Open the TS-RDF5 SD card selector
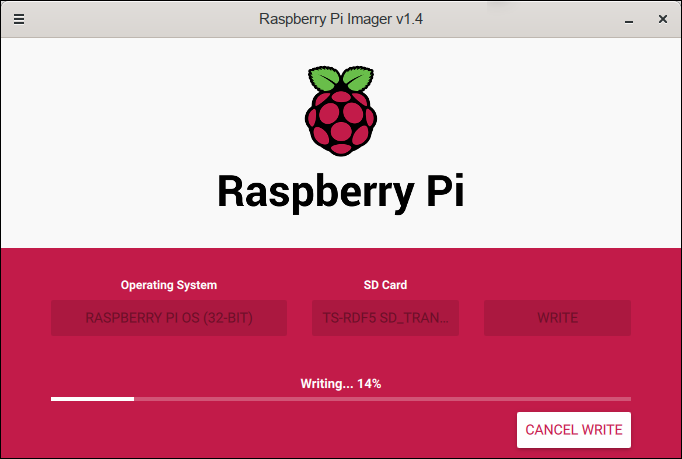This screenshot has width=682, height=459. click(385, 318)
